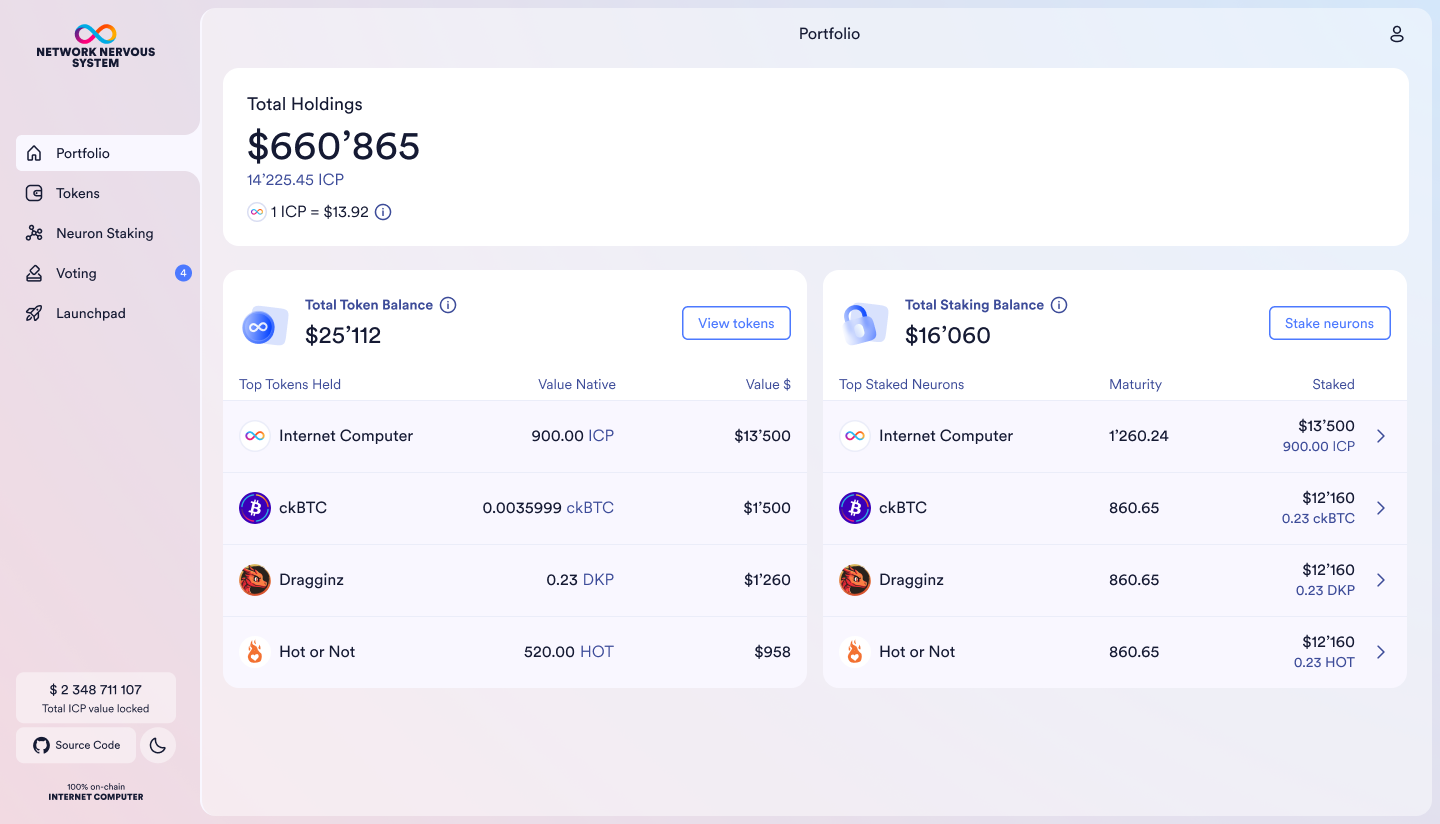Click the ICP price info icon
This screenshot has height=824, width=1440.
(x=383, y=212)
